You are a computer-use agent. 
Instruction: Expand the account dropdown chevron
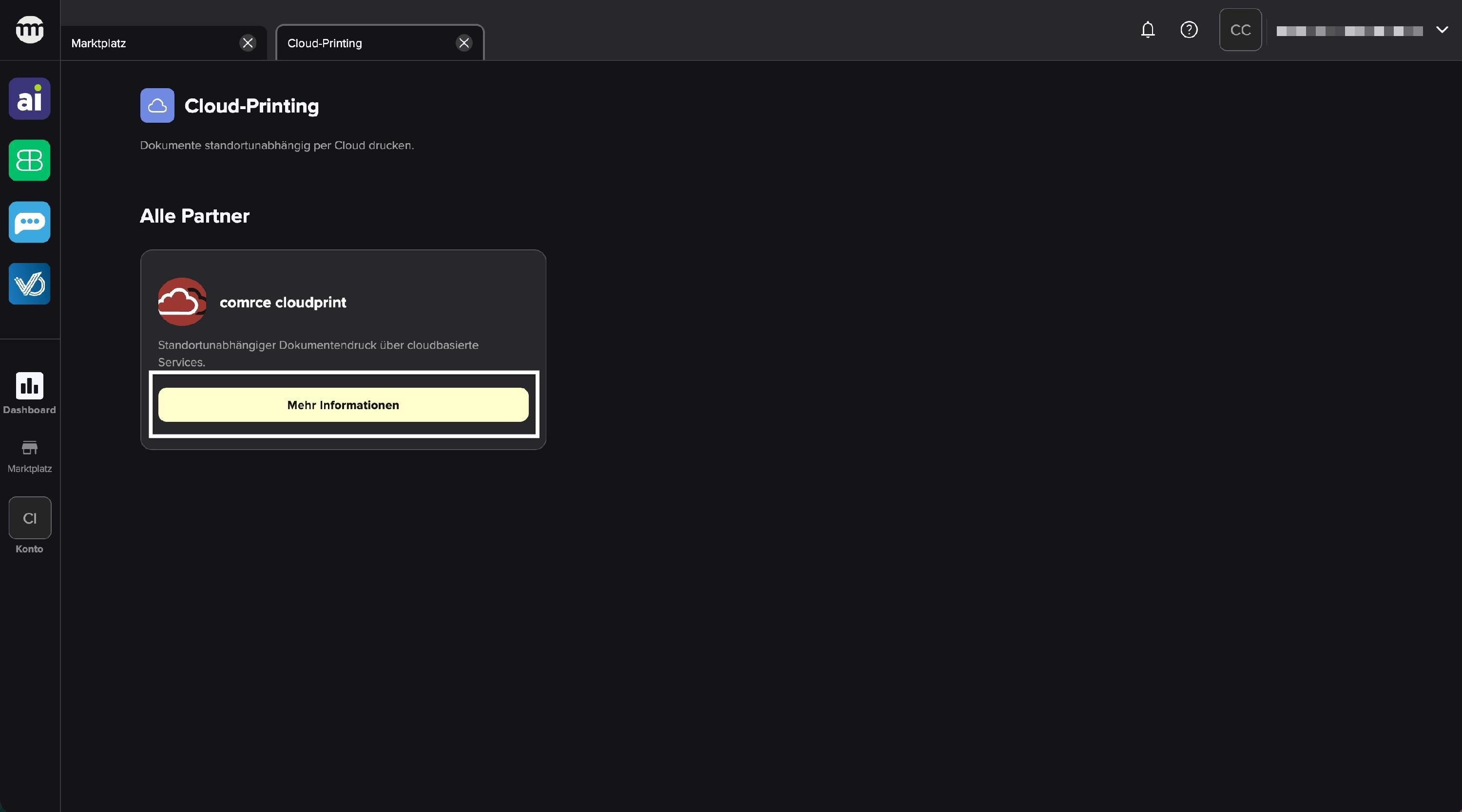click(1442, 30)
